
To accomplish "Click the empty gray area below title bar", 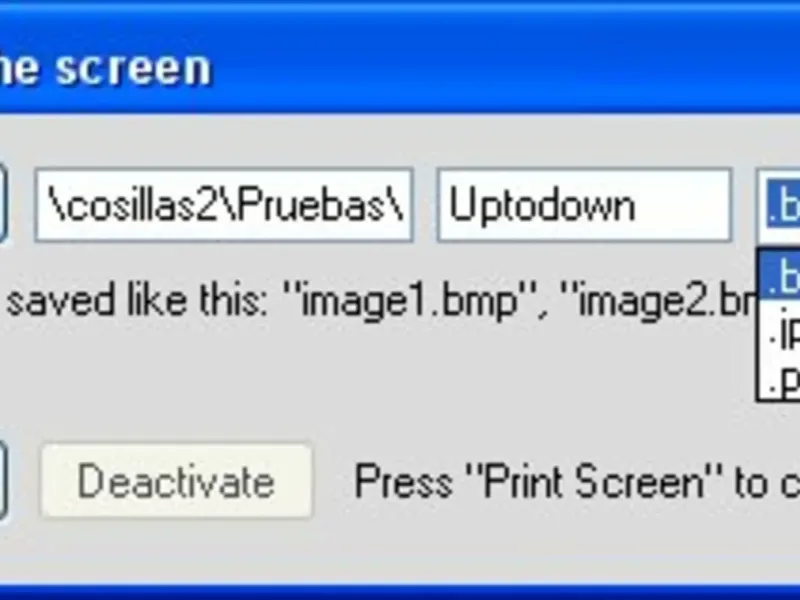I will coord(400,140).
